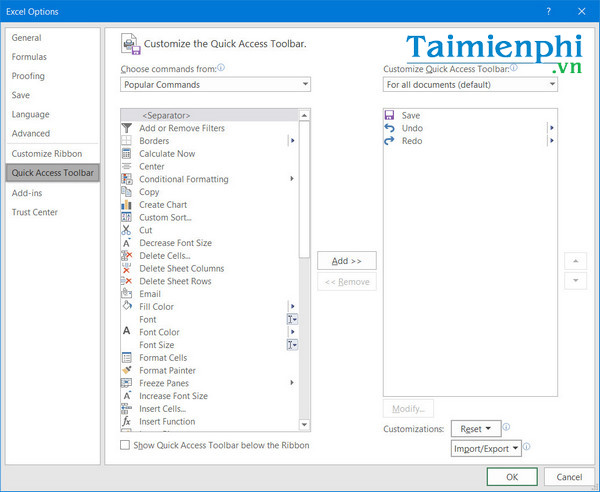Viewport: 600px width, 492px height.
Task: Open the Import/Export dropdown
Action: point(486,448)
